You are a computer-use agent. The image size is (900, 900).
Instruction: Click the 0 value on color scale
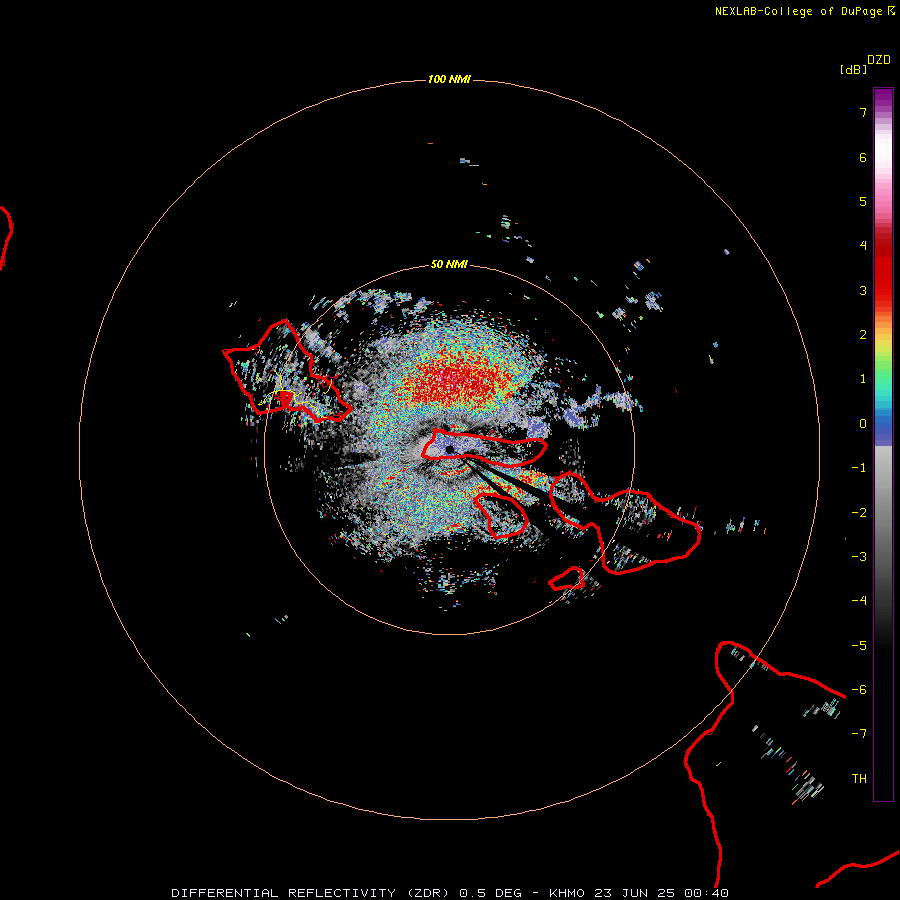click(x=863, y=424)
